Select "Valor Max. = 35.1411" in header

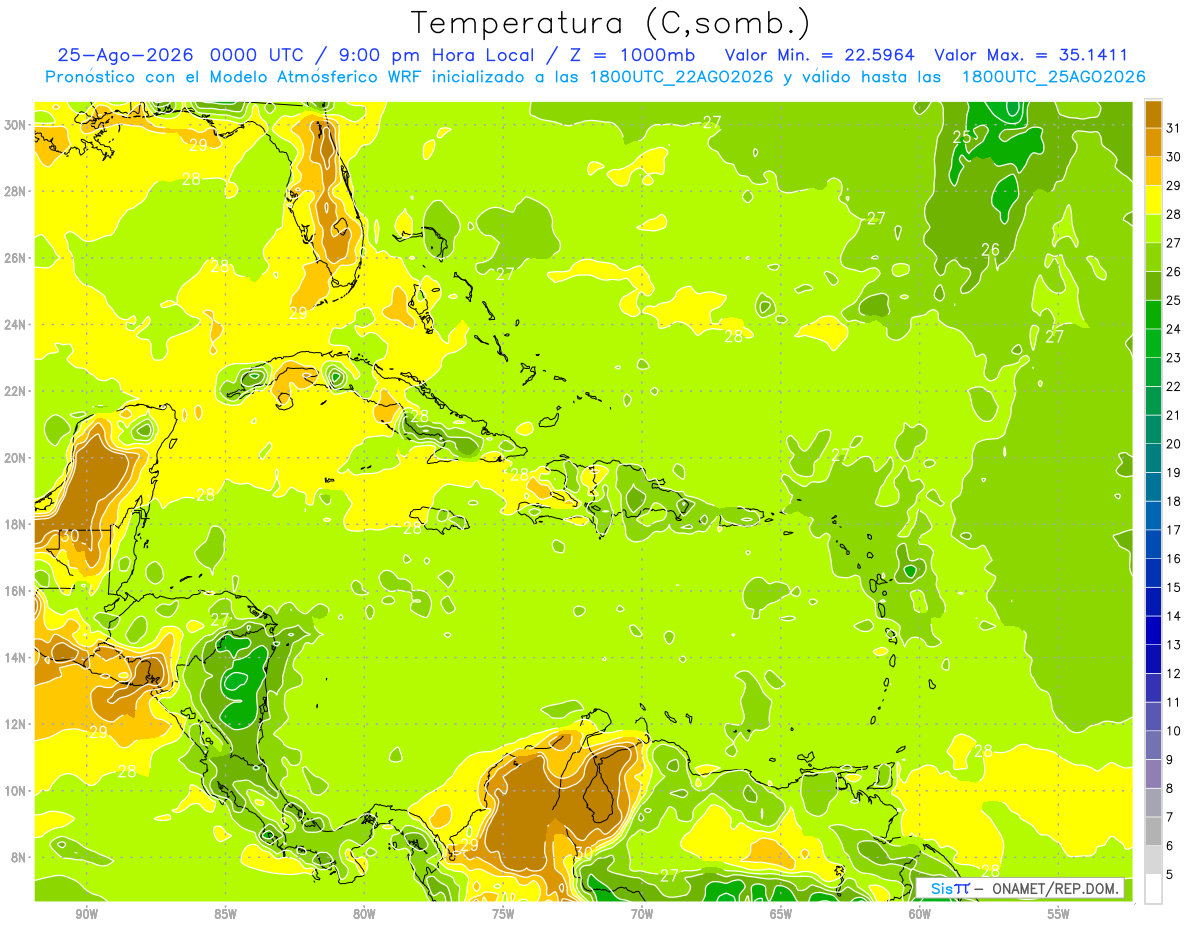point(1031,55)
